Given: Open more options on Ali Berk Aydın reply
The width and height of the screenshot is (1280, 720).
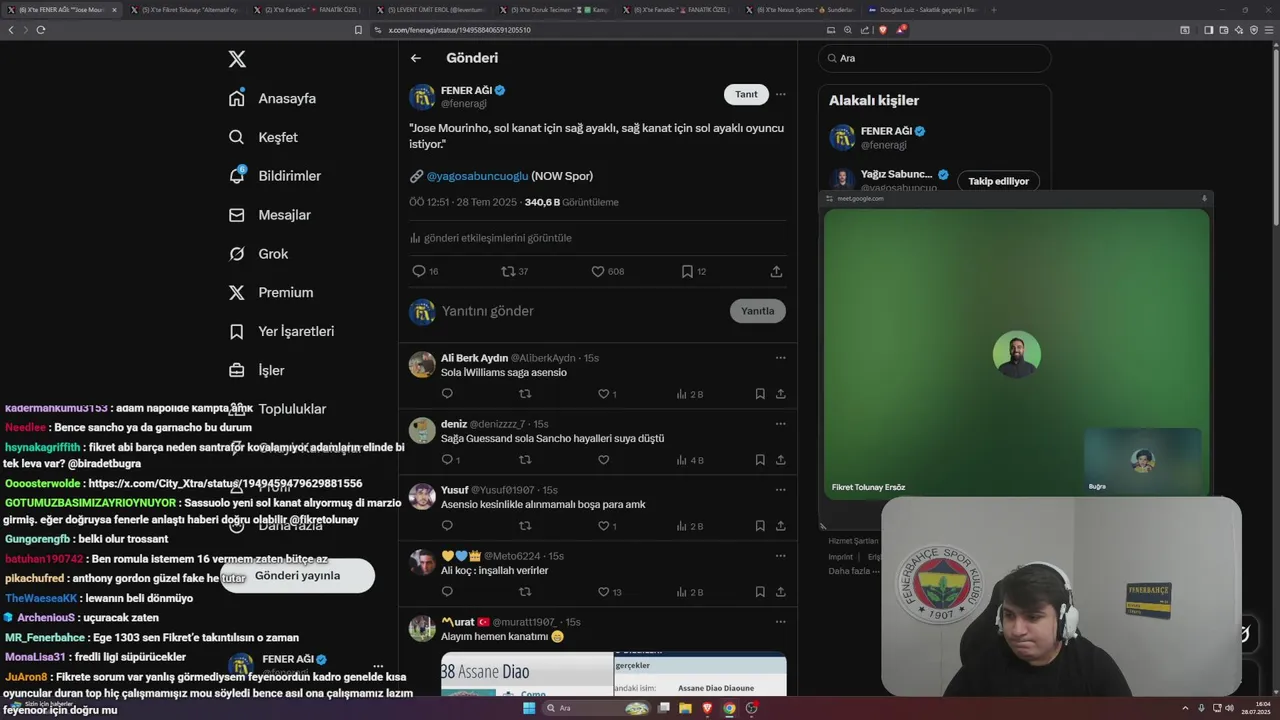Looking at the screenshot, I should click(781, 358).
